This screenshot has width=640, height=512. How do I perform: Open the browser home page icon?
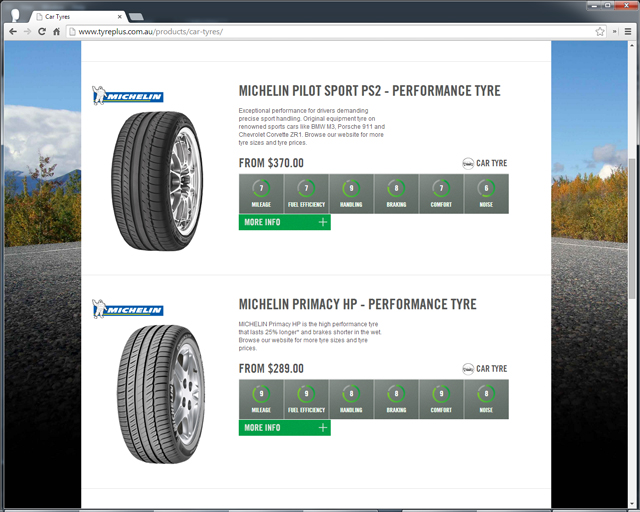click(x=56, y=31)
